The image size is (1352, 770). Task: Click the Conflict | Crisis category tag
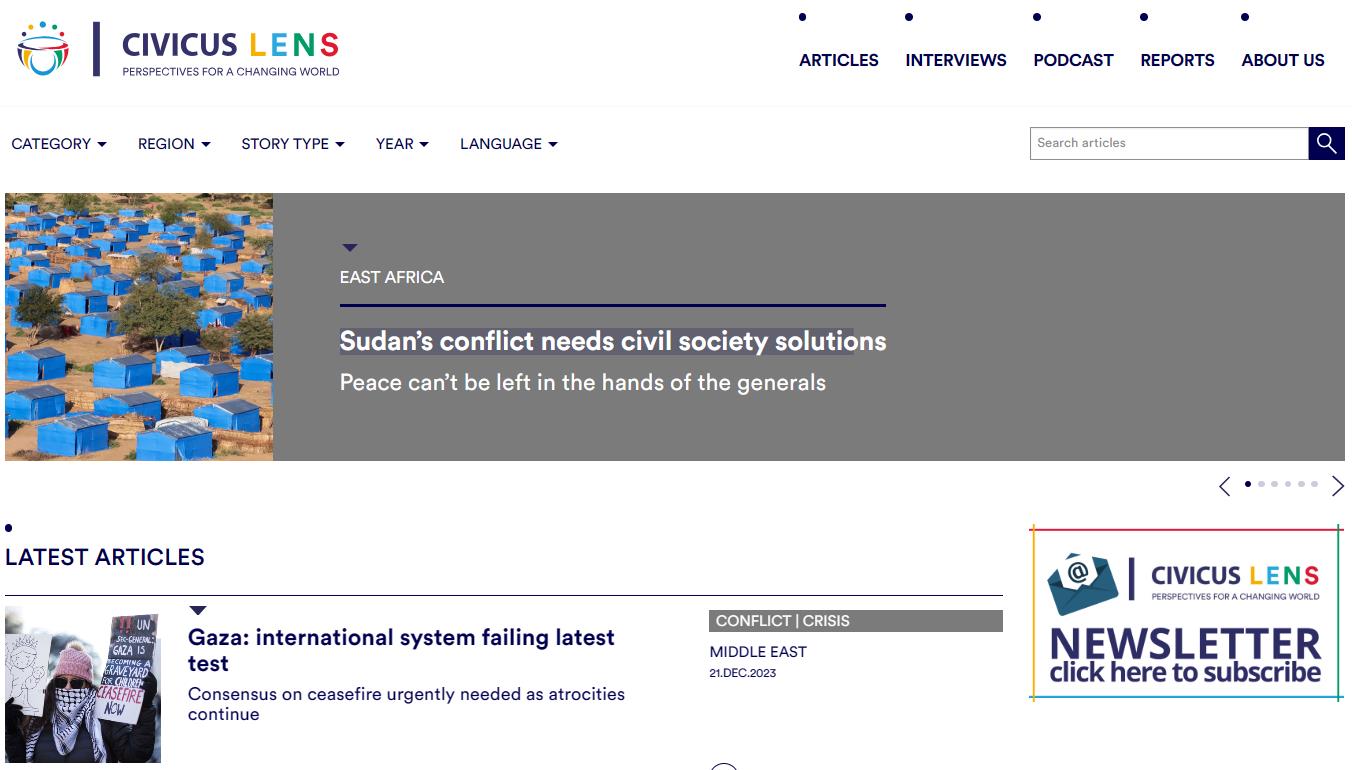[x=783, y=621]
